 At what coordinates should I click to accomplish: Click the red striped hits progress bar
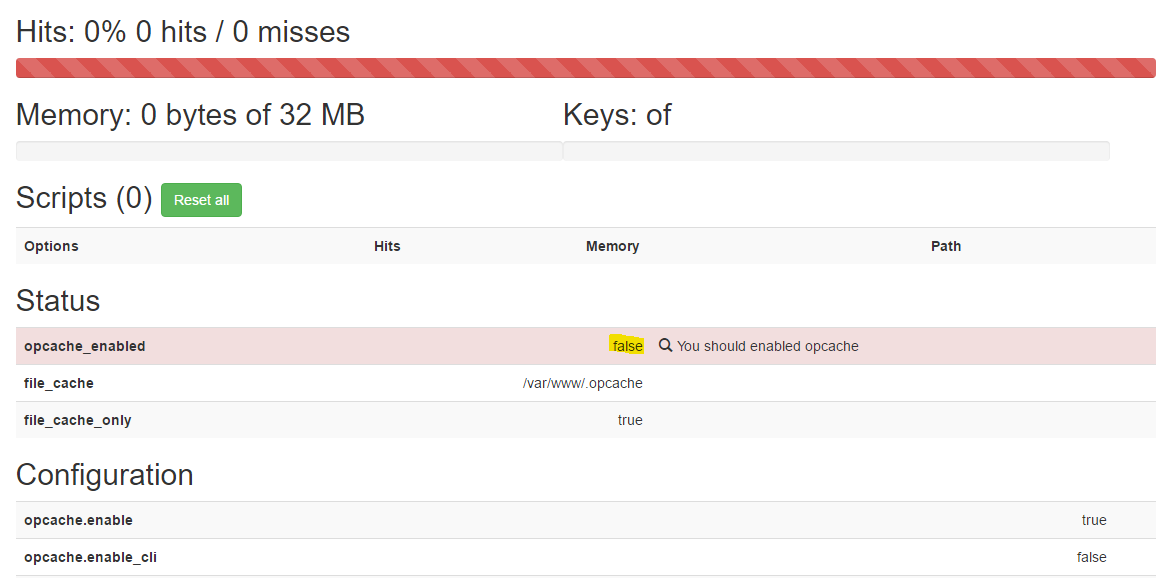coord(585,68)
